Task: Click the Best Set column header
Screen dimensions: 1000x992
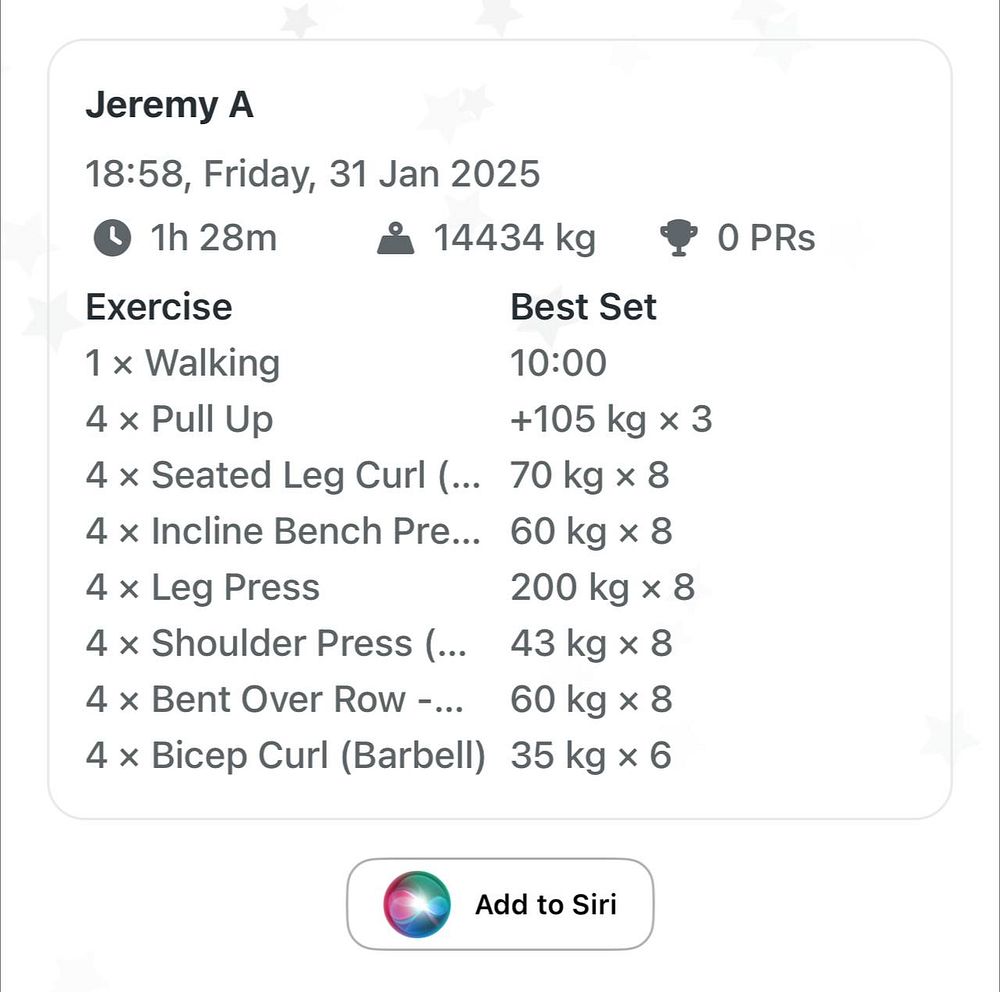Action: coord(583,307)
